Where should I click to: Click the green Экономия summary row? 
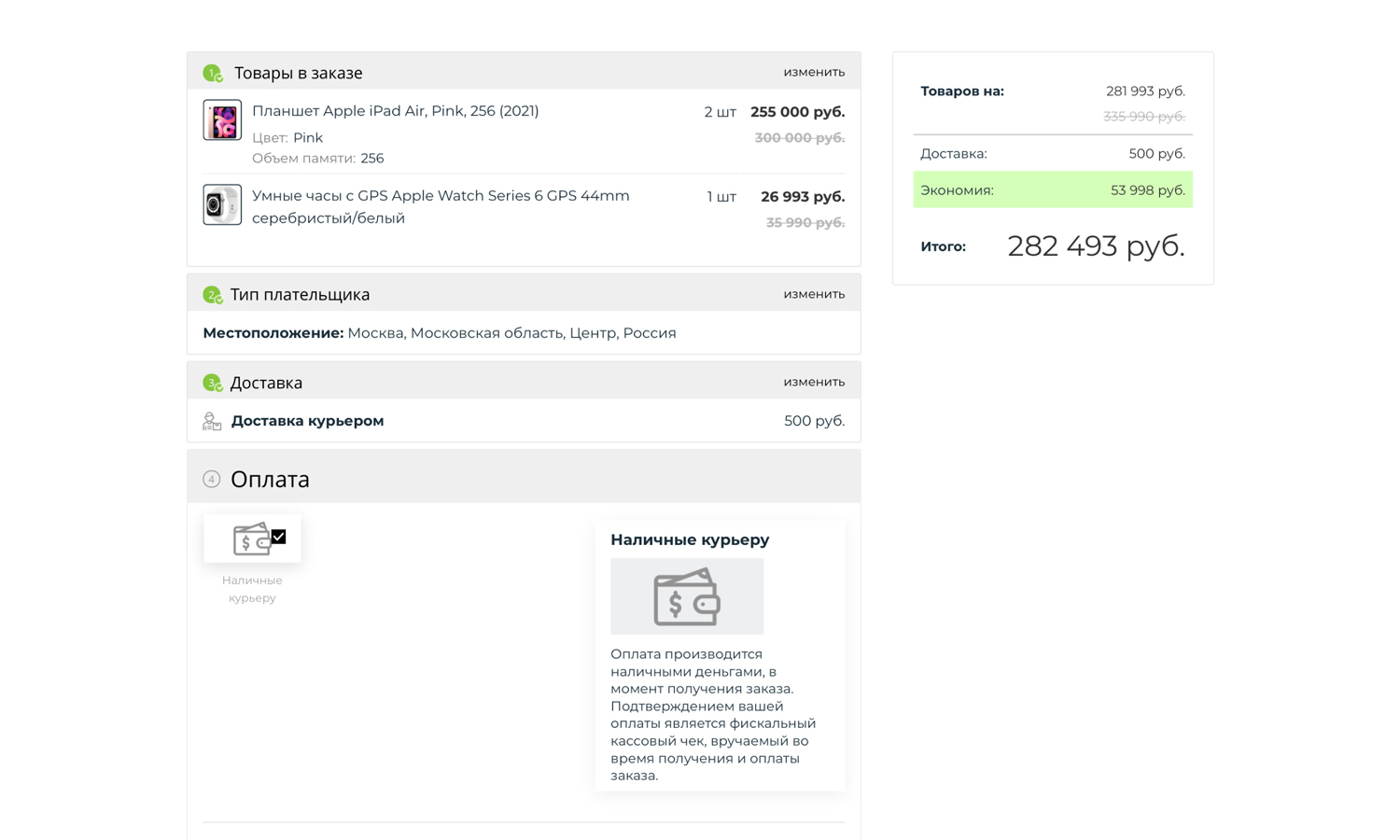[x=1052, y=190]
